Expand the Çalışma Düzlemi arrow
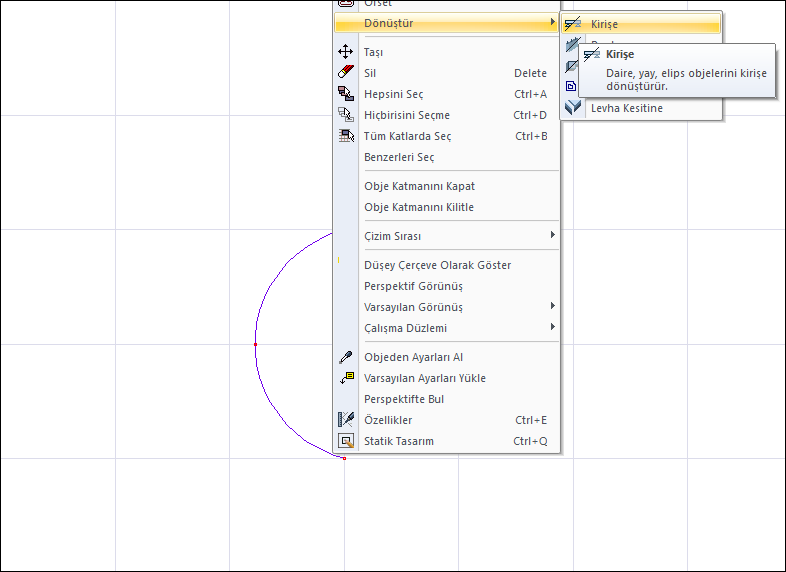Image resolution: width=786 pixels, height=572 pixels. pos(552,327)
